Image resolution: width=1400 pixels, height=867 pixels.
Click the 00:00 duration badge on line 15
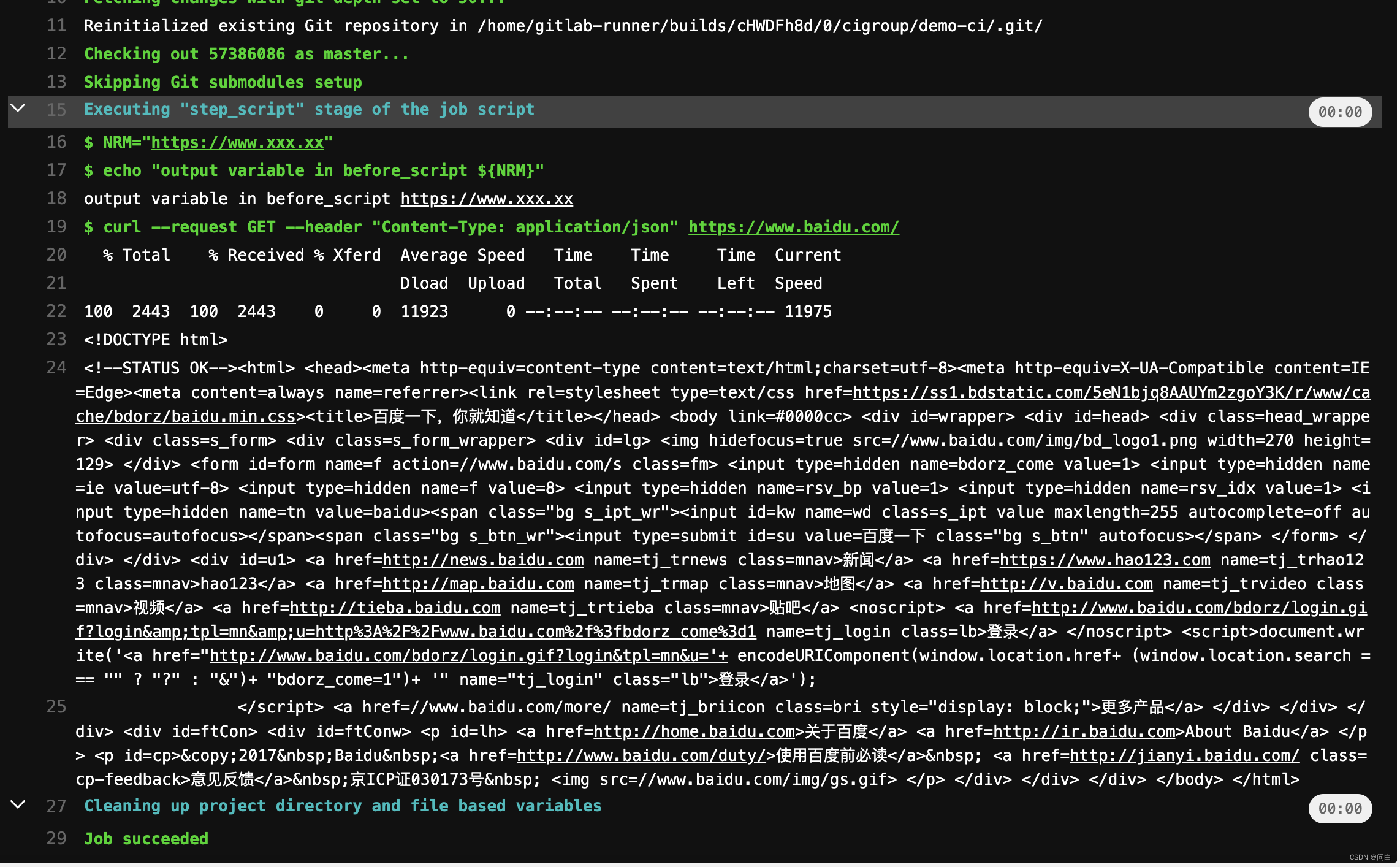[x=1339, y=112]
